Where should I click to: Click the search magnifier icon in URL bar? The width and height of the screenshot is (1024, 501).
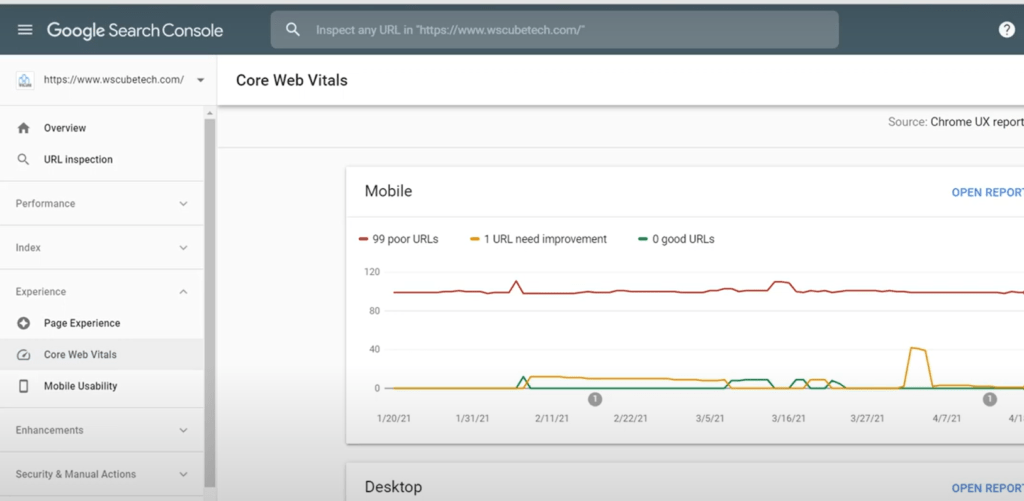point(293,29)
